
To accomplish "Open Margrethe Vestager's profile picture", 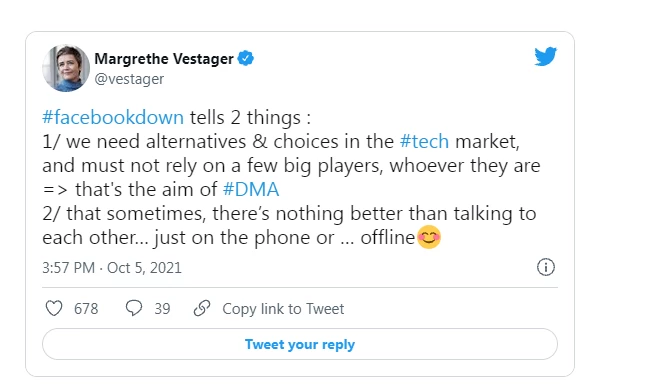I will pos(66,68).
